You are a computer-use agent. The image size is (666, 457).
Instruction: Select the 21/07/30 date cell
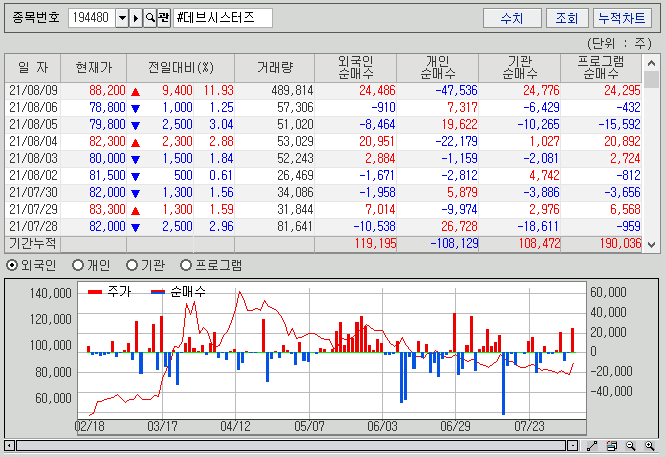[x=33, y=192]
